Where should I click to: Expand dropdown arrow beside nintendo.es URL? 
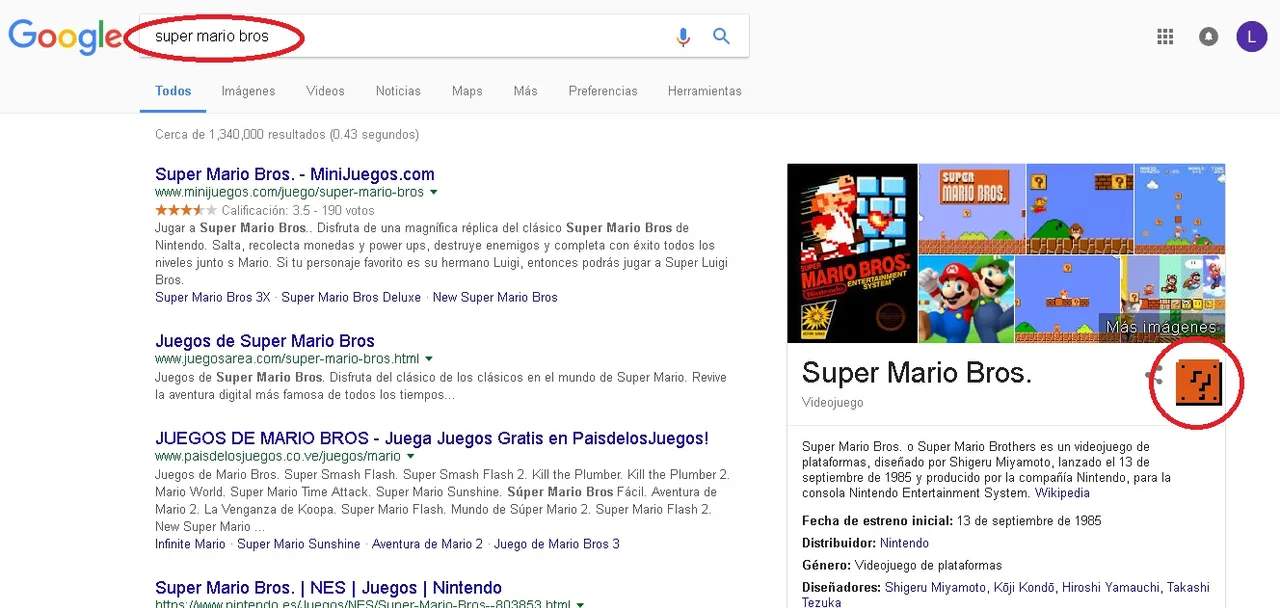point(580,604)
